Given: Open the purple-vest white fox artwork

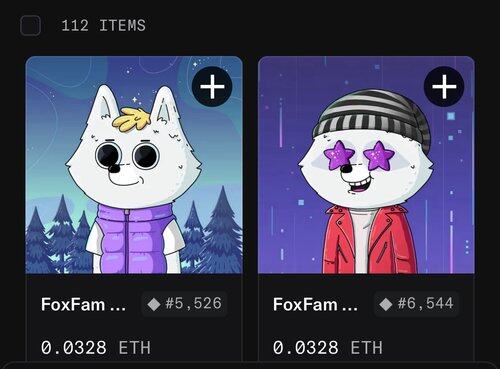Looking at the screenshot, I should click(134, 165).
